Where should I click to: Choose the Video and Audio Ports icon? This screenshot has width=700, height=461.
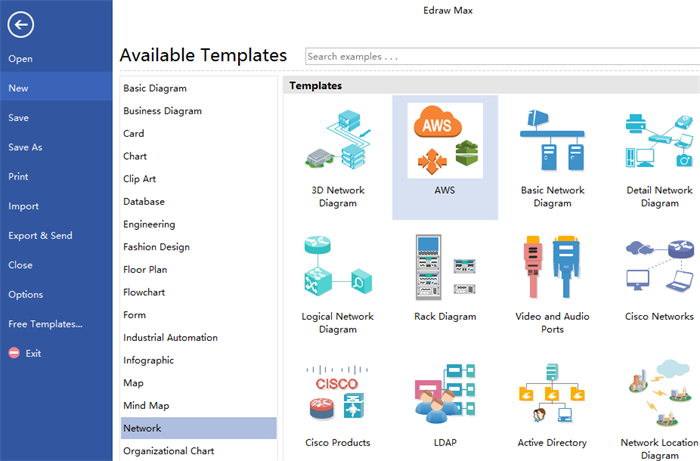[x=552, y=267]
